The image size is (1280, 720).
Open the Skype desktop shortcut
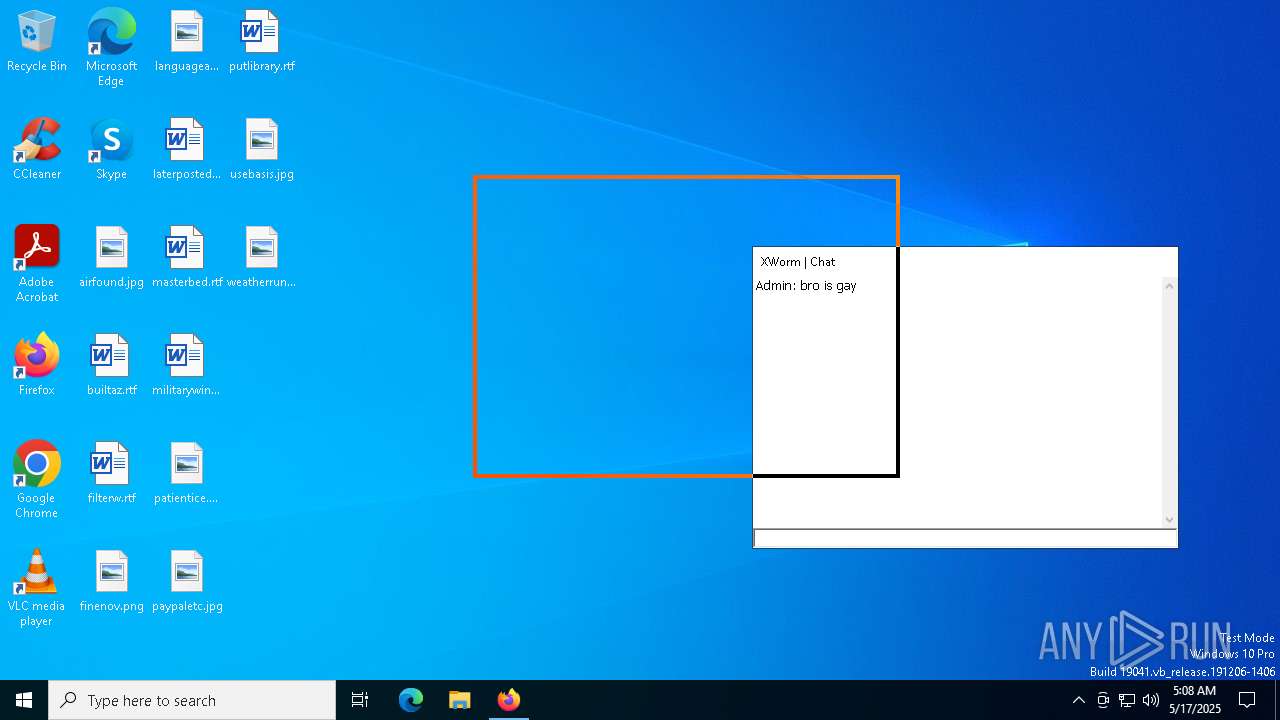coord(111,150)
